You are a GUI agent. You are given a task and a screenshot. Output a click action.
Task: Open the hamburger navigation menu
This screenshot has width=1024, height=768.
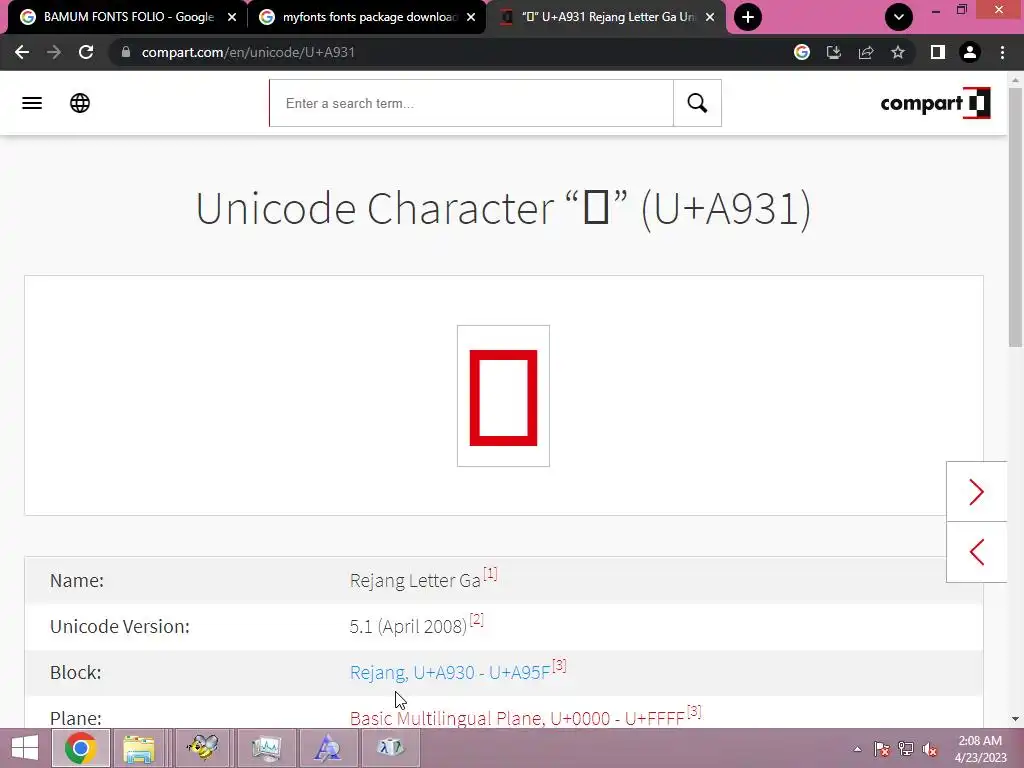(31, 103)
